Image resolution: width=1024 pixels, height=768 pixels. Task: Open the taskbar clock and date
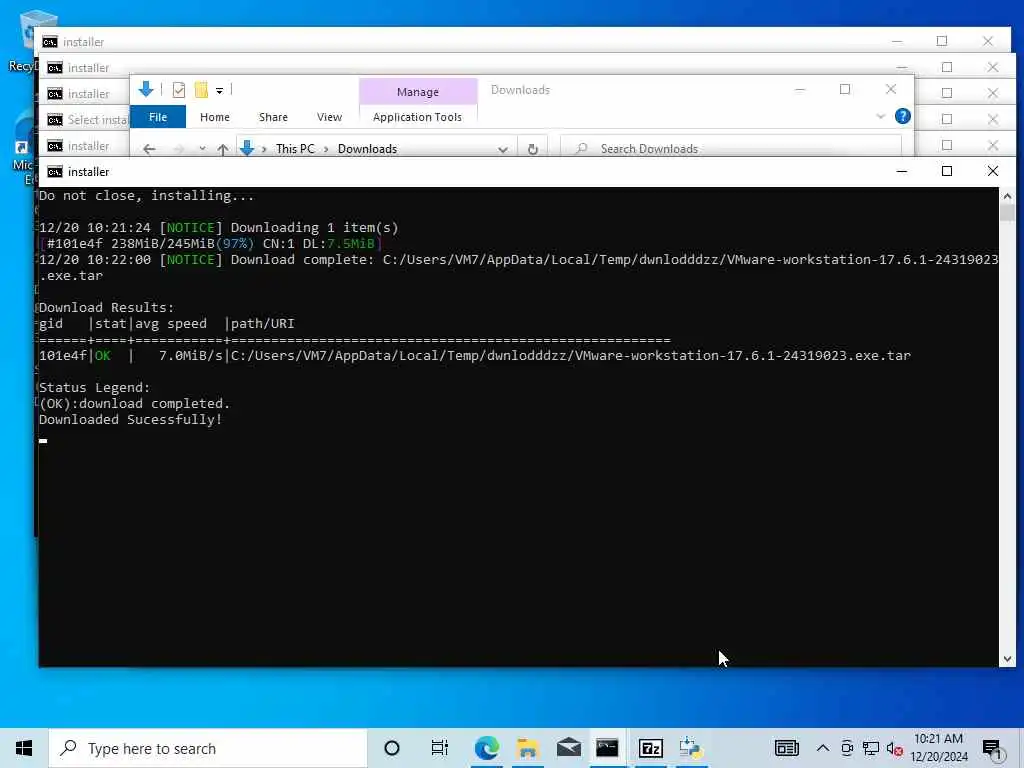point(939,748)
